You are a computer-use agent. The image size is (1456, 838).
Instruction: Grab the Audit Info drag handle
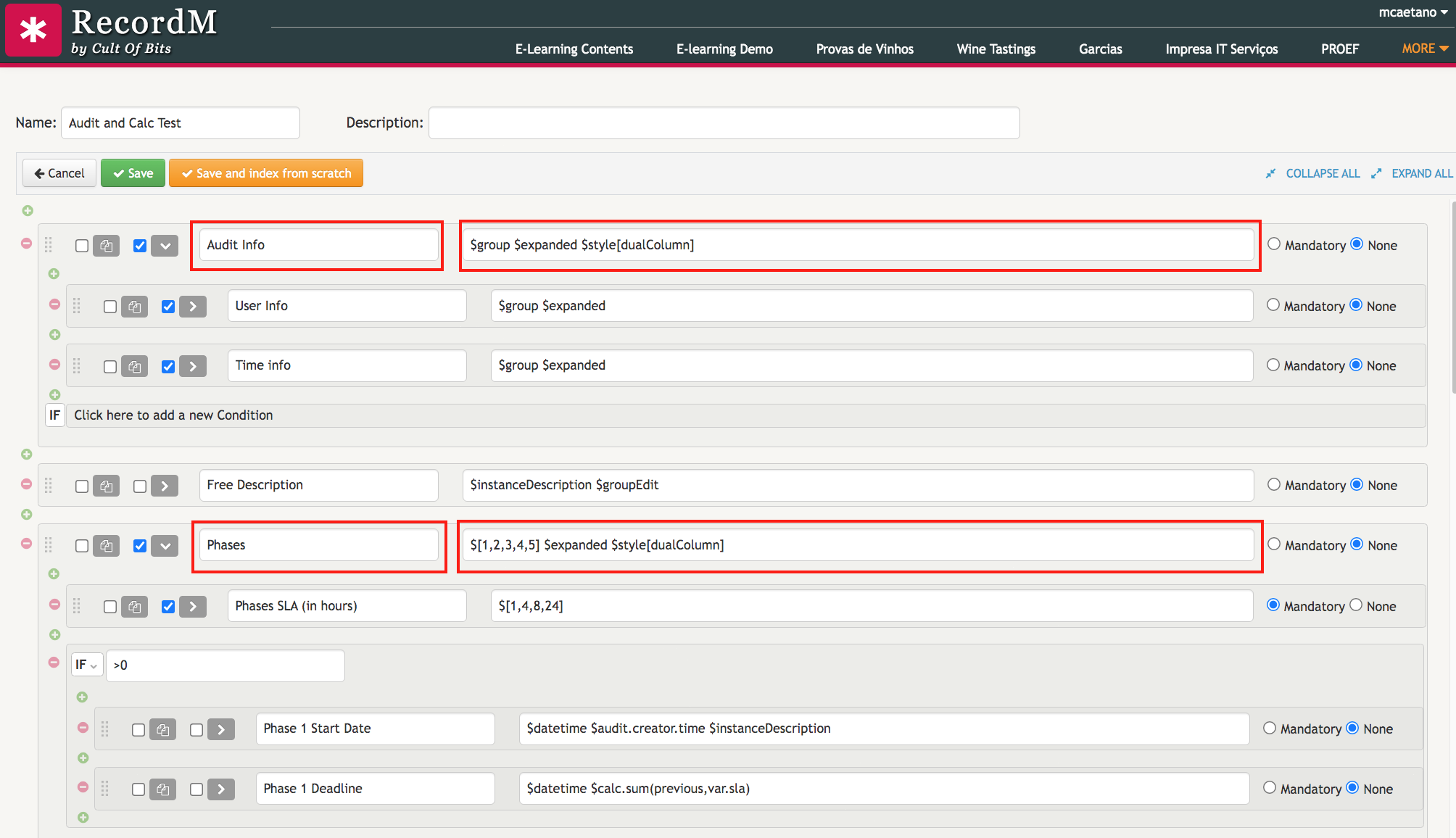click(x=49, y=245)
